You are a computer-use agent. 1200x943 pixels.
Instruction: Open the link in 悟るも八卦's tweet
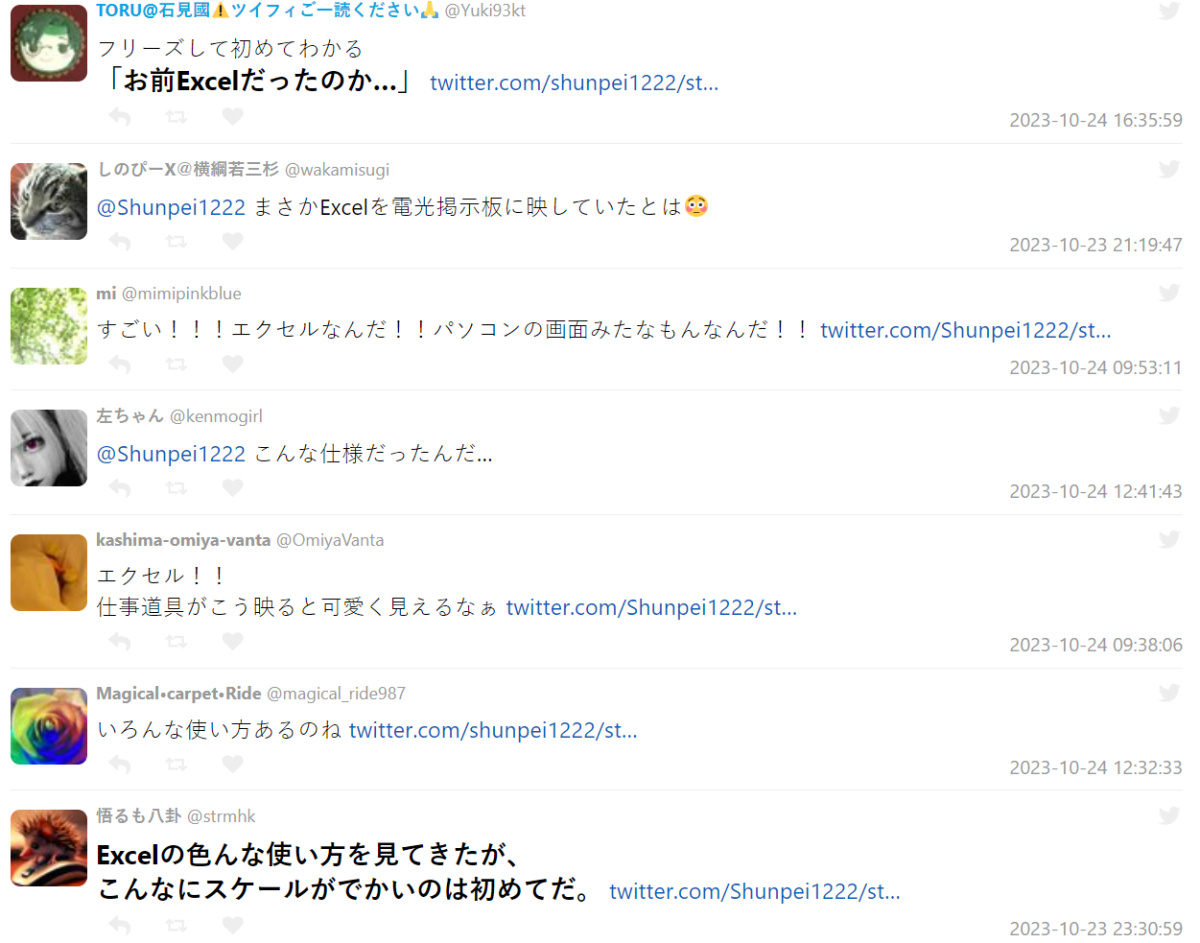click(755, 891)
